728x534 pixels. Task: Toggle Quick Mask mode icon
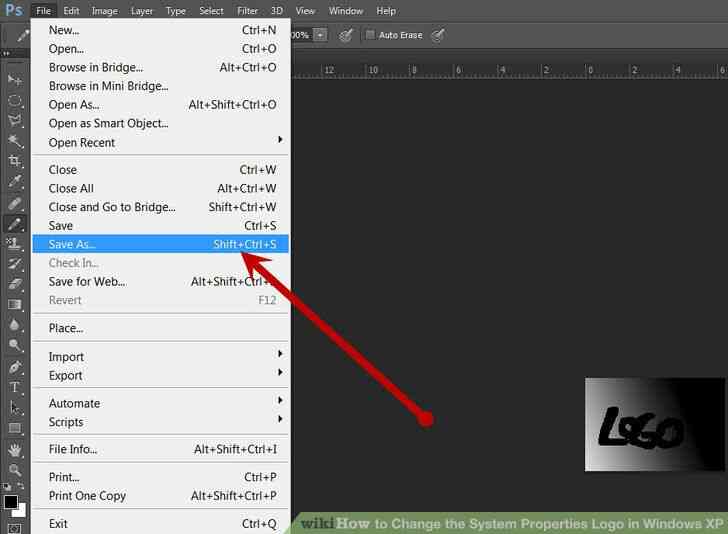(x=15, y=528)
